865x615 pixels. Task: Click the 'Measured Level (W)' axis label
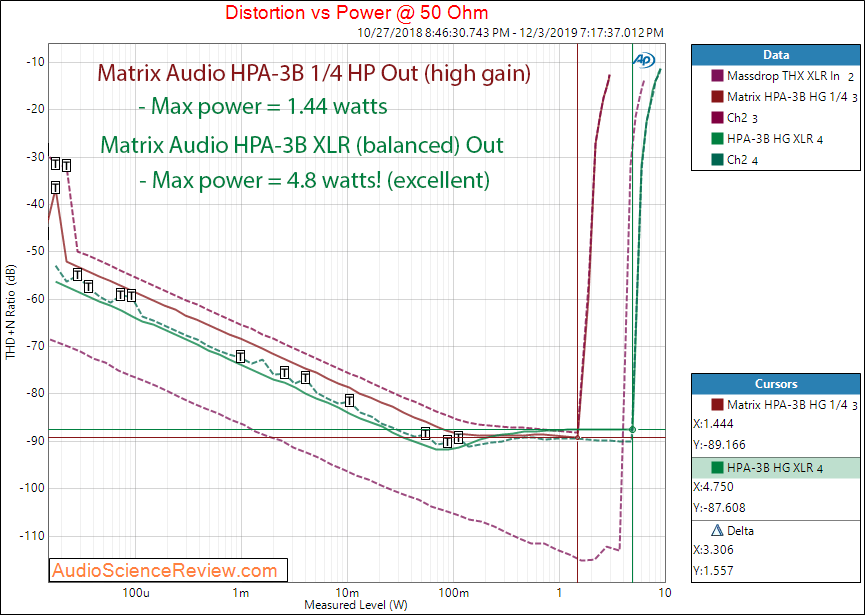pyautogui.click(x=356, y=605)
